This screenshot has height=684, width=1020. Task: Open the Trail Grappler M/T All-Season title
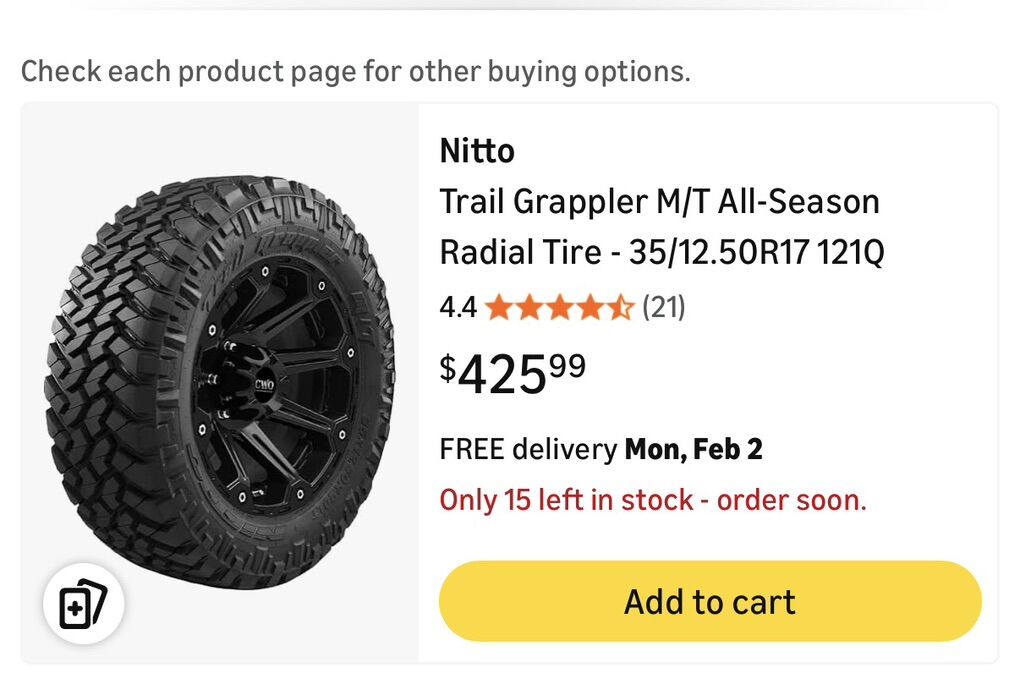pos(659,202)
